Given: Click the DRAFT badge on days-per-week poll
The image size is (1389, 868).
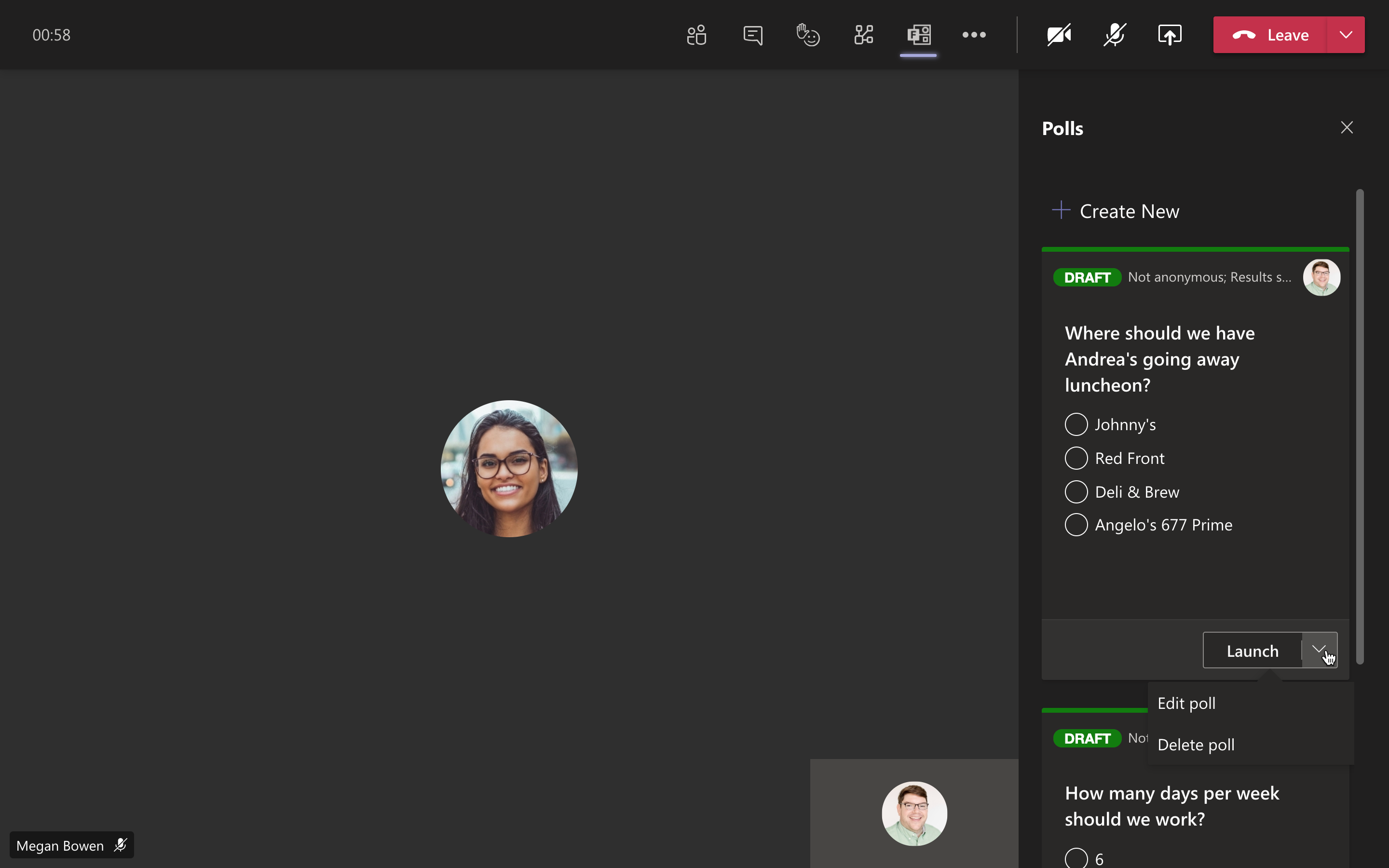Looking at the screenshot, I should point(1087,738).
